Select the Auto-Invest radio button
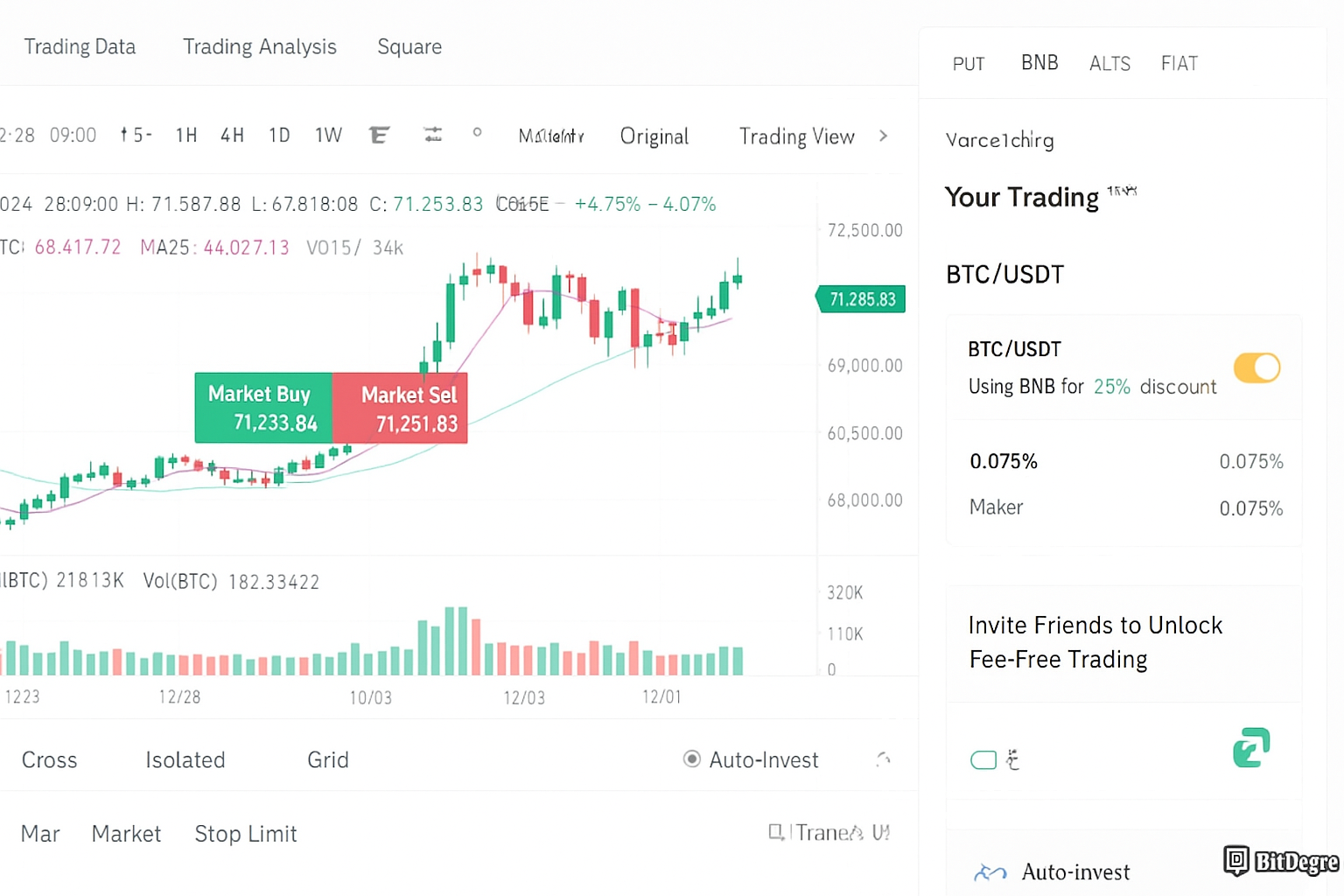This screenshot has width=1344, height=896. [x=692, y=759]
